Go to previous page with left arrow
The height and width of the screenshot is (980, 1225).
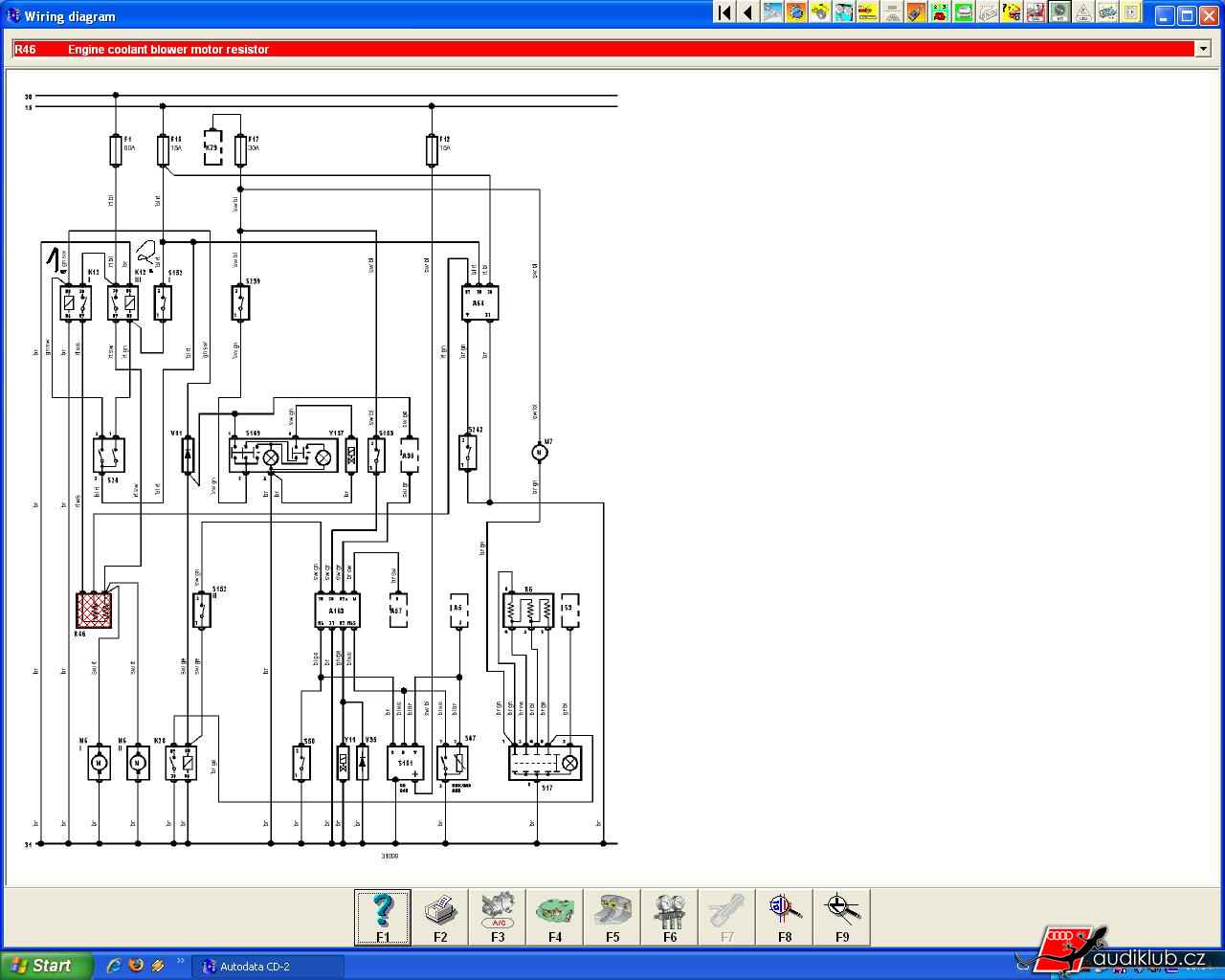pos(747,12)
